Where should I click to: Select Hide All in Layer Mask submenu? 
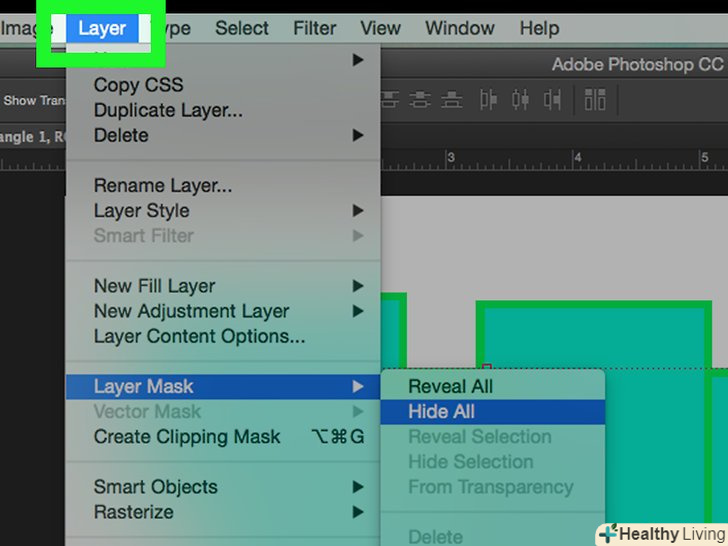click(x=493, y=411)
